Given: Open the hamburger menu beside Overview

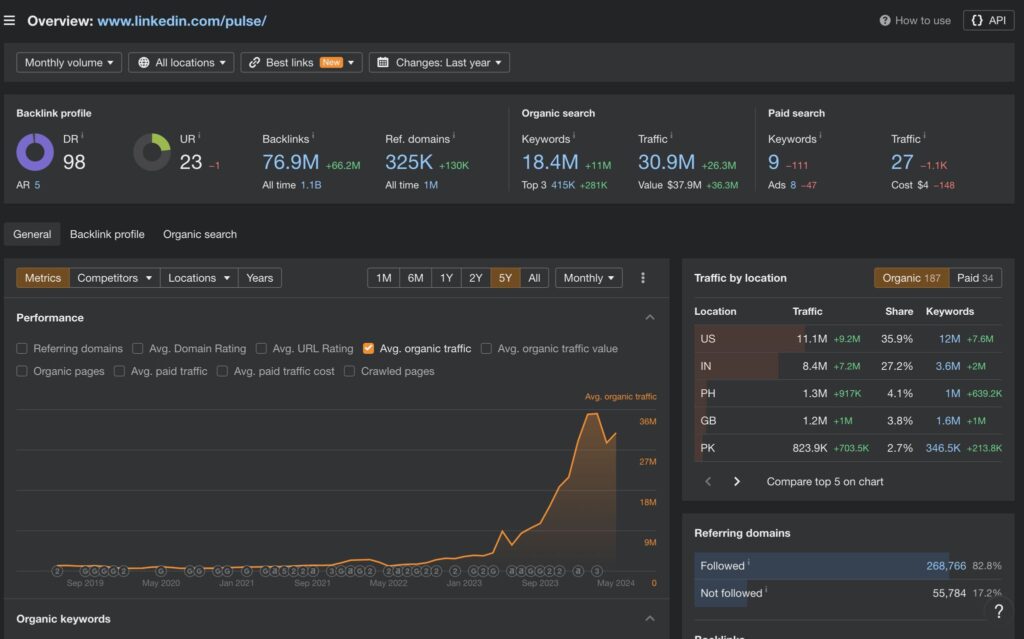Looking at the screenshot, I should pos(9,20).
